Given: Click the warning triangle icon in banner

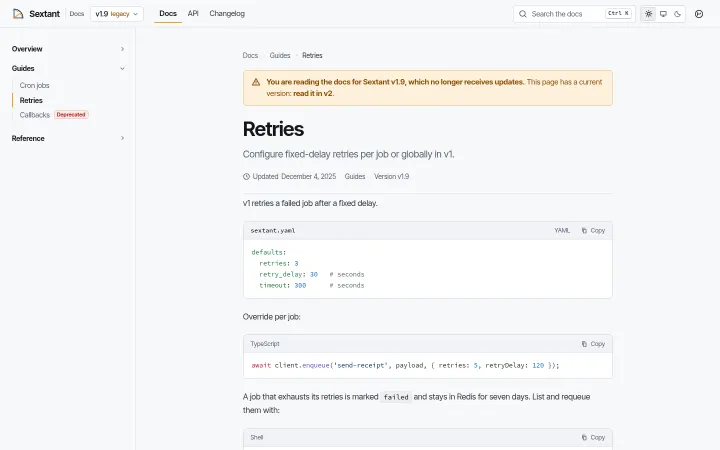Looking at the screenshot, I should coord(256,82).
